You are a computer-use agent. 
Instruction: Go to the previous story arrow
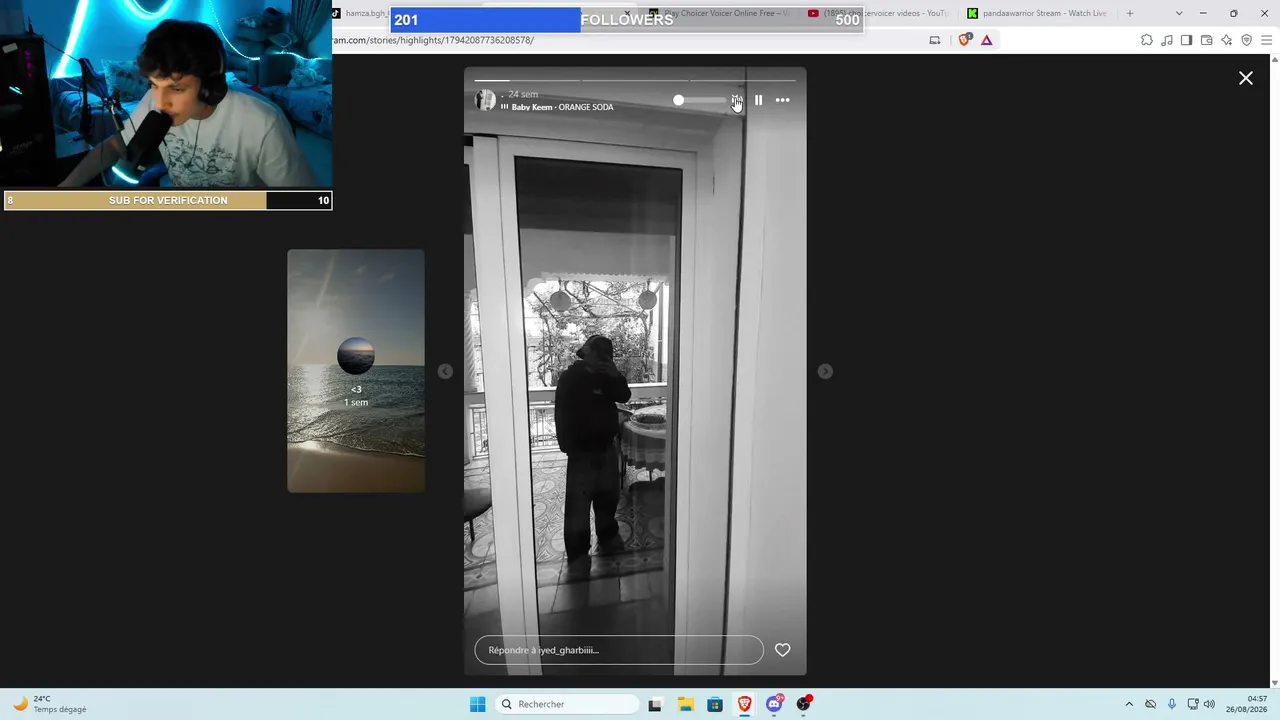[445, 371]
